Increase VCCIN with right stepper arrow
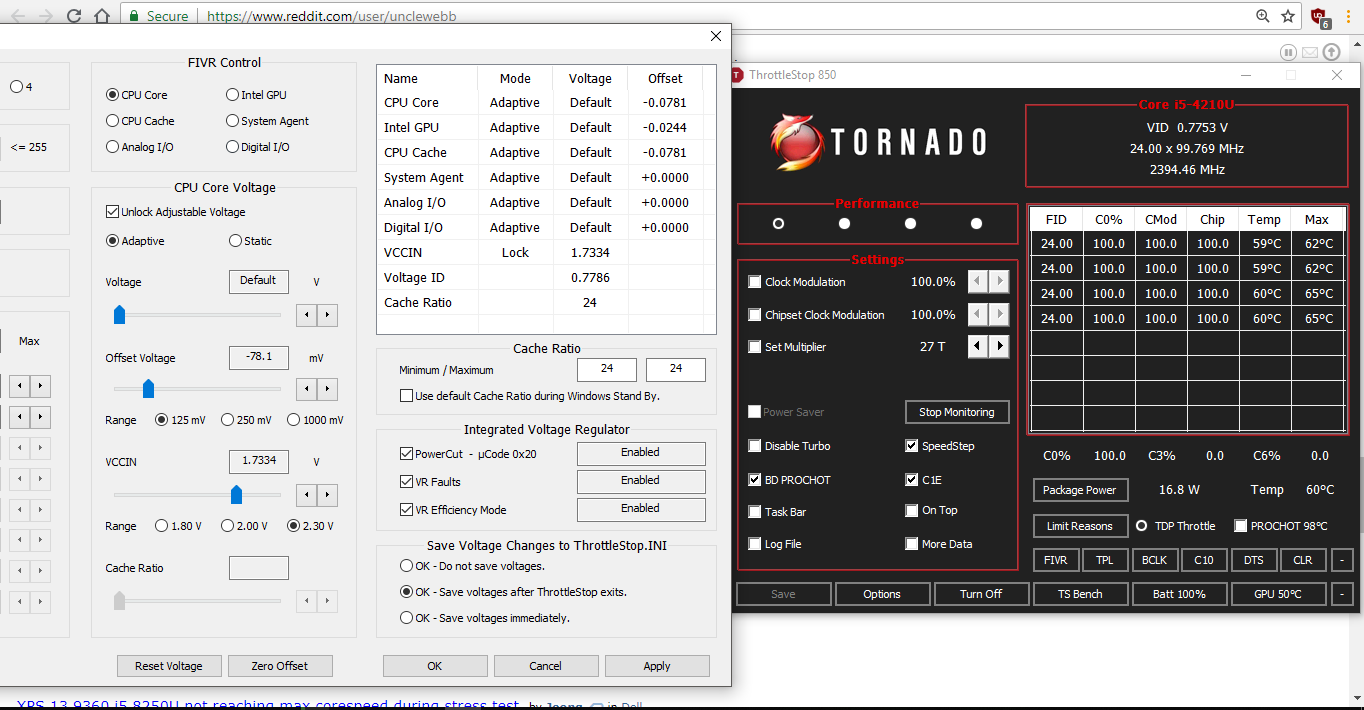 point(327,495)
